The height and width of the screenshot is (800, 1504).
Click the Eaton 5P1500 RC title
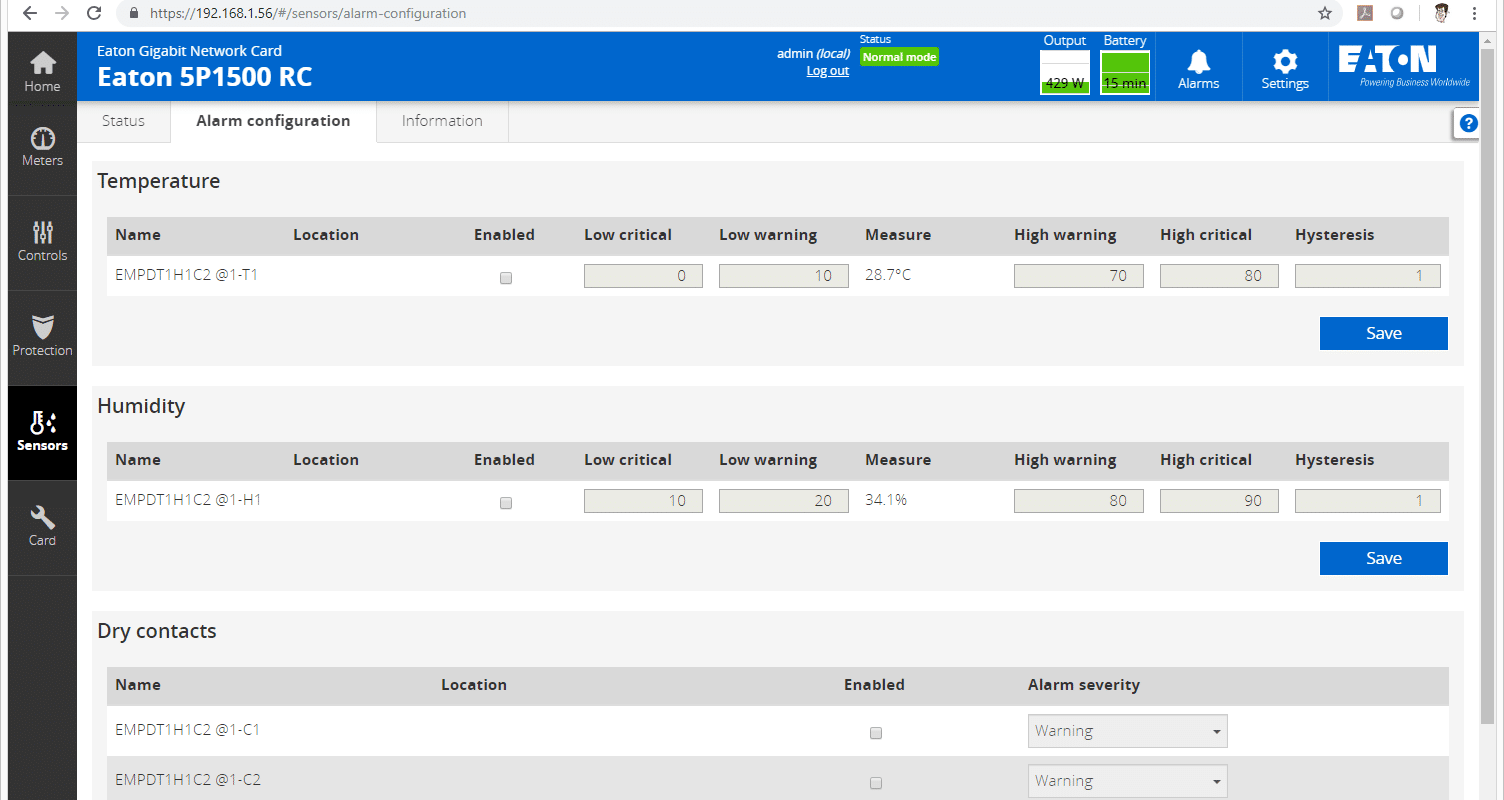click(204, 77)
